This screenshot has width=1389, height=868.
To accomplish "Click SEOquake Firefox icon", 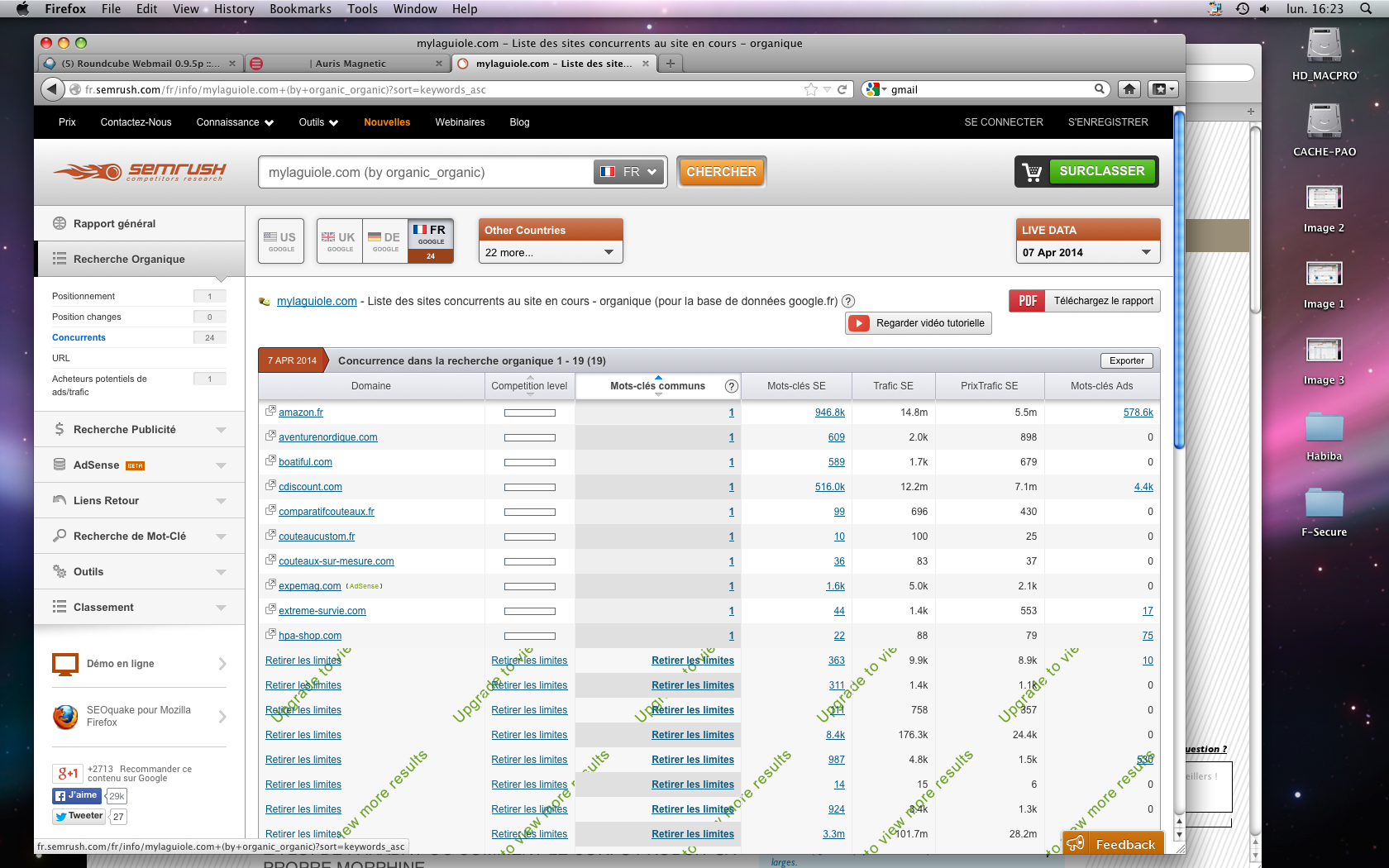I will tap(65, 717).
